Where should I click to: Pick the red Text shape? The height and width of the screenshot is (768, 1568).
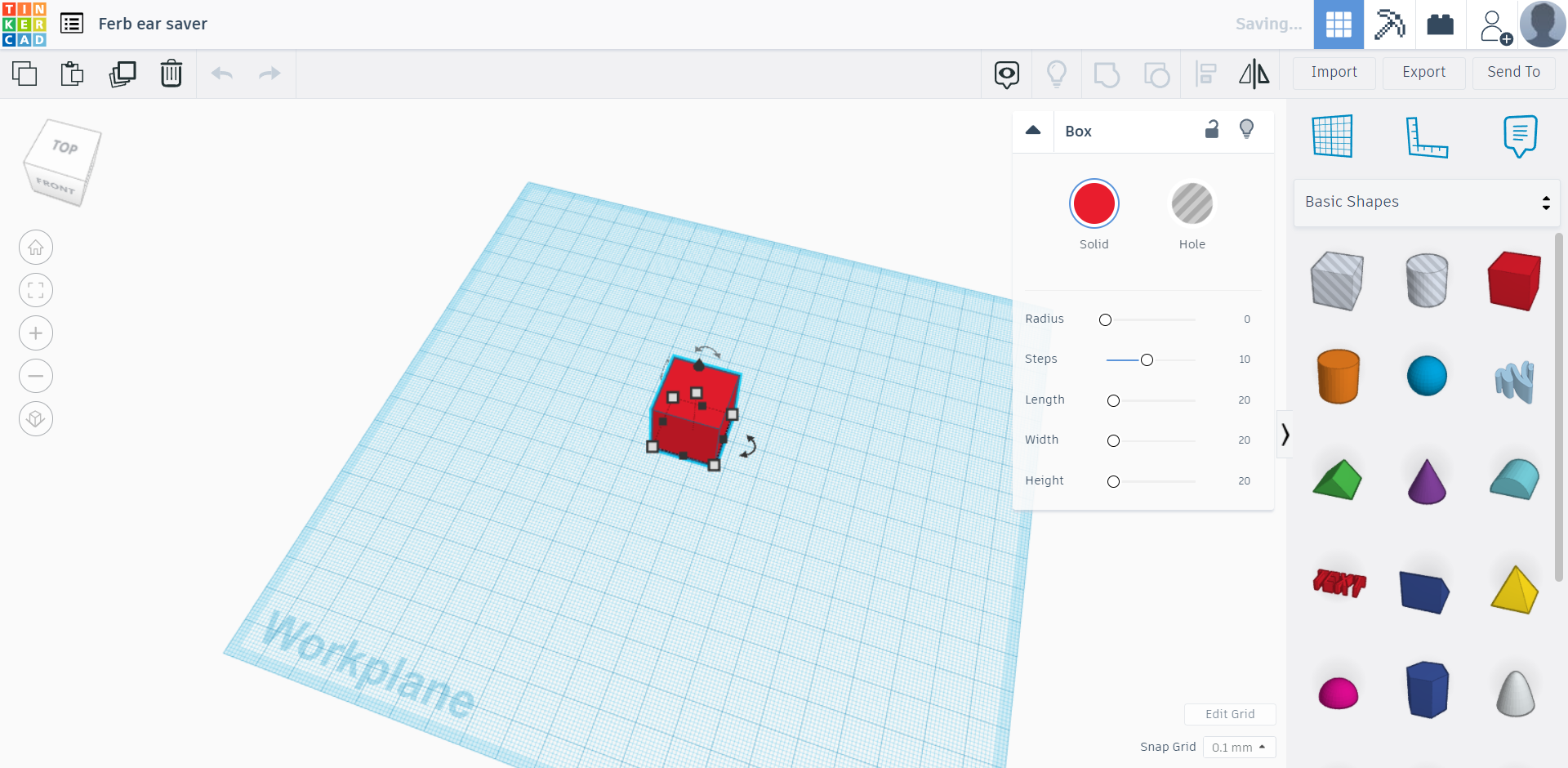pyautogui.click(x=1339, y=583)
